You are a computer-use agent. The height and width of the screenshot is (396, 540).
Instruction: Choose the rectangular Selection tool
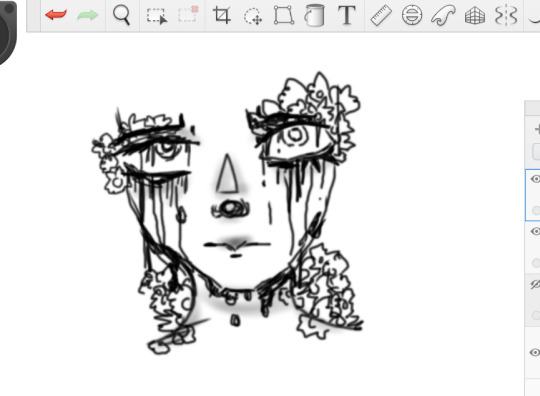click(157, 16)
